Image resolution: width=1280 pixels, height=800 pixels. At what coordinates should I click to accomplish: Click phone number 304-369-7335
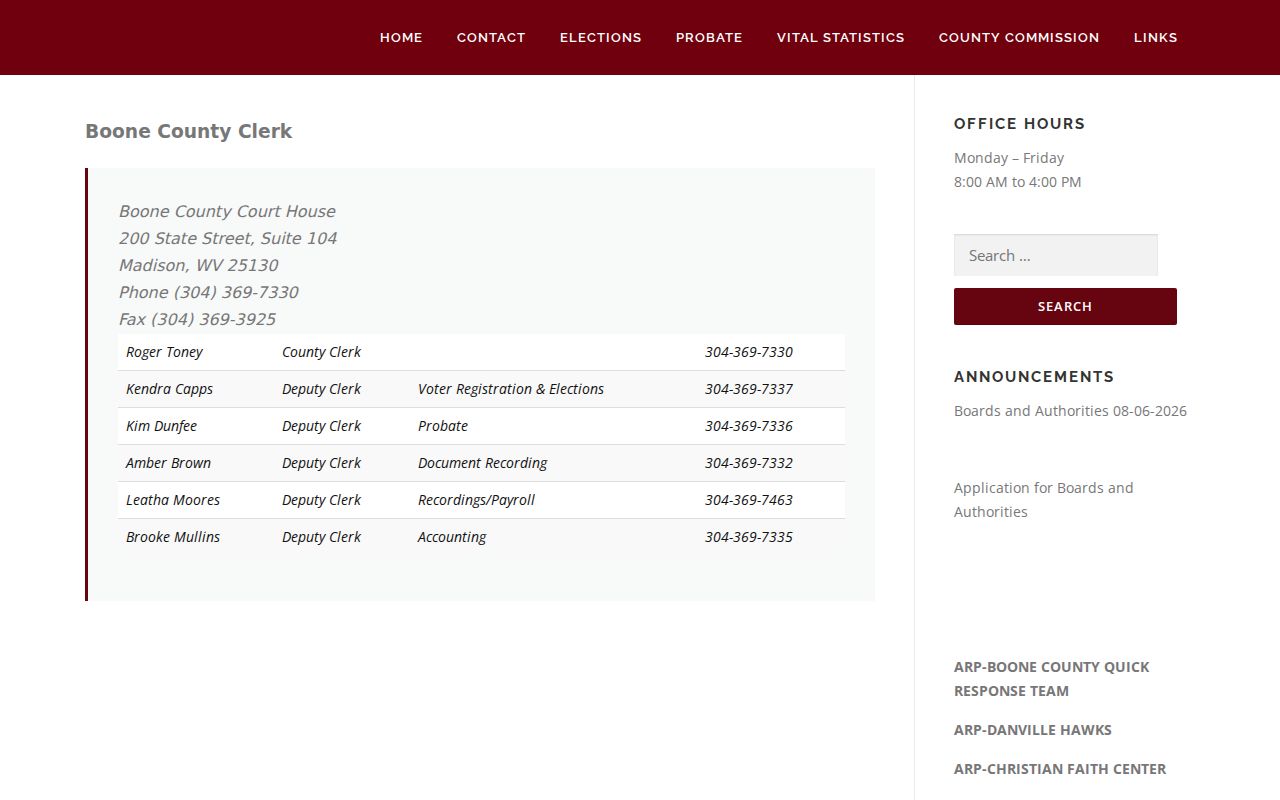click(749, 537)
